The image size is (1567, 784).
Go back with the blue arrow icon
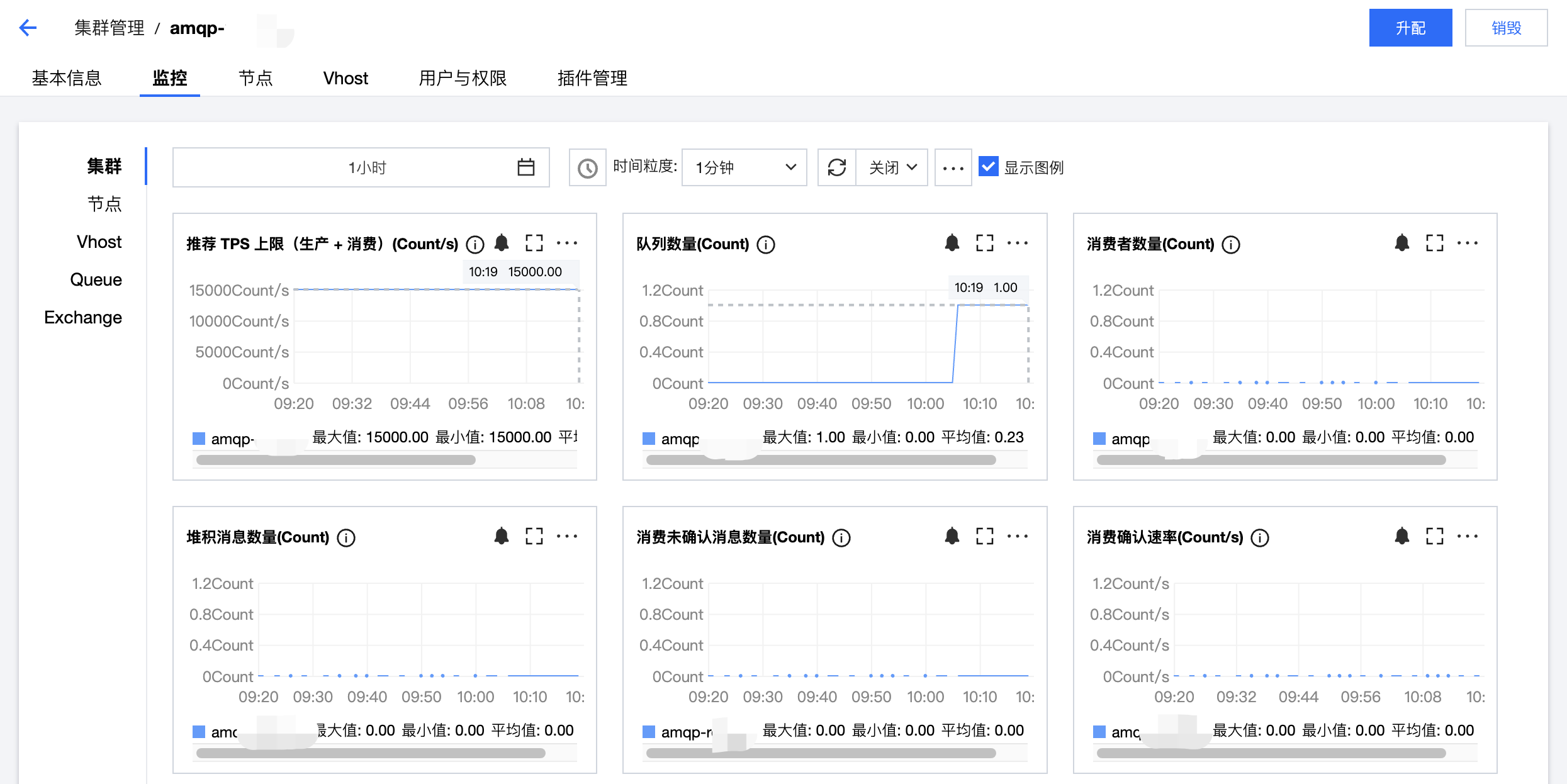[28, 28]
